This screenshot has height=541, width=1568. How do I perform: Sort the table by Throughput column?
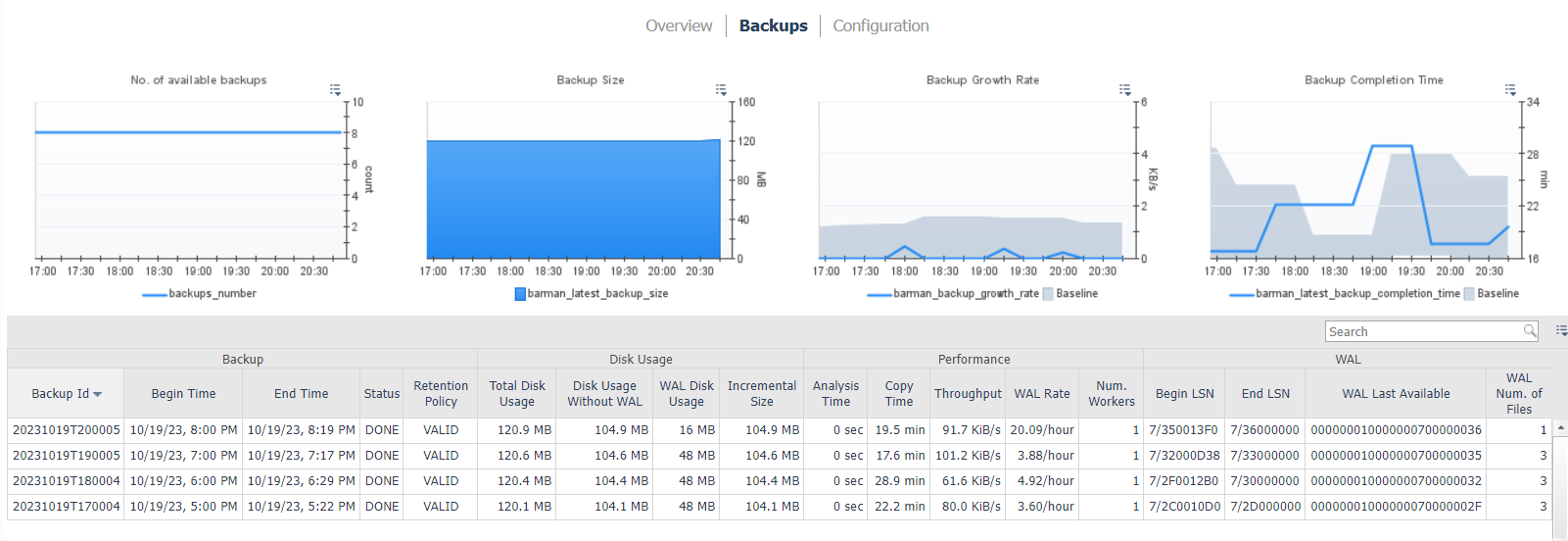click(967, 394)
